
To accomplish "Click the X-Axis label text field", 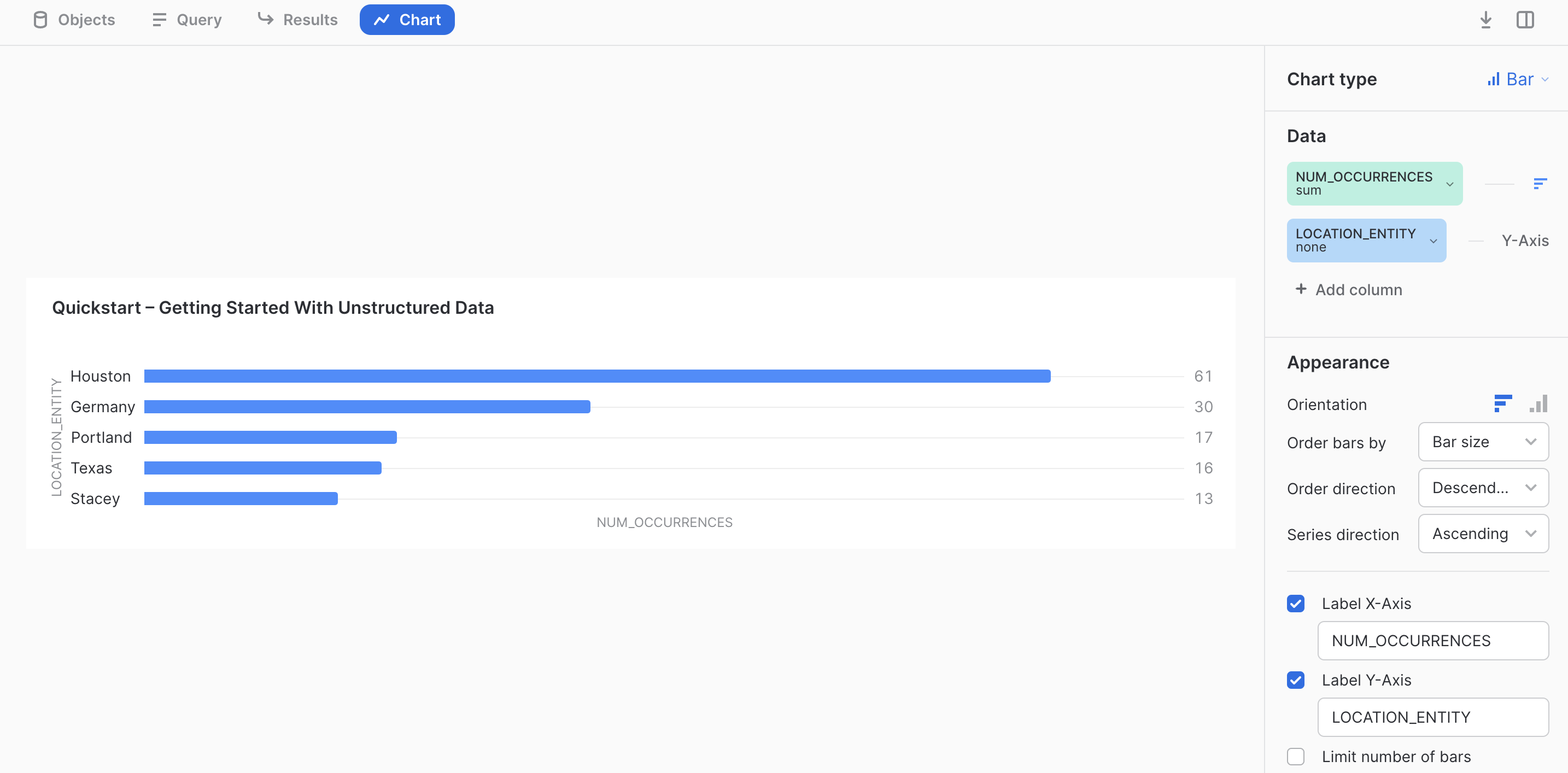I will [x=1432, y=640].
